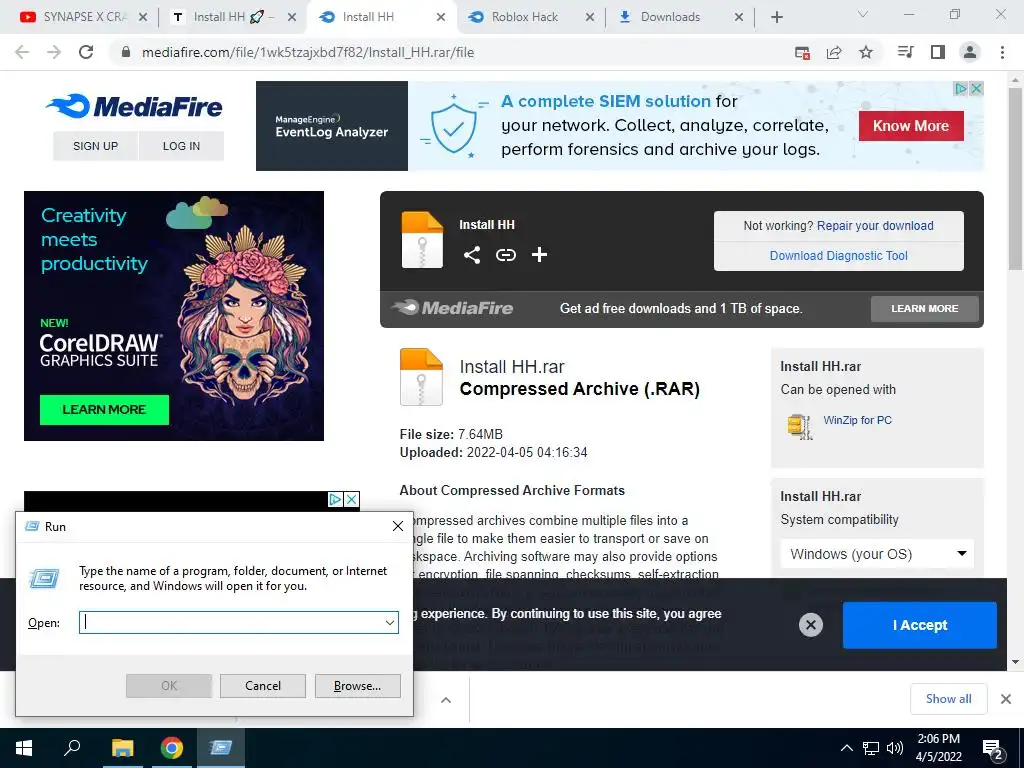Open Windows Start menu
The image size is (1024, 768).
(24, 748)
